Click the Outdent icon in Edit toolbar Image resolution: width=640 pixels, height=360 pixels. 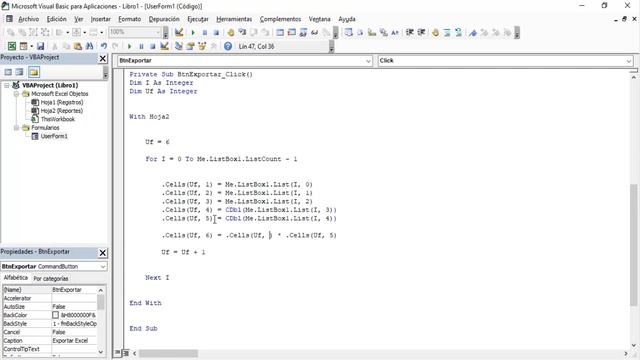421,32
